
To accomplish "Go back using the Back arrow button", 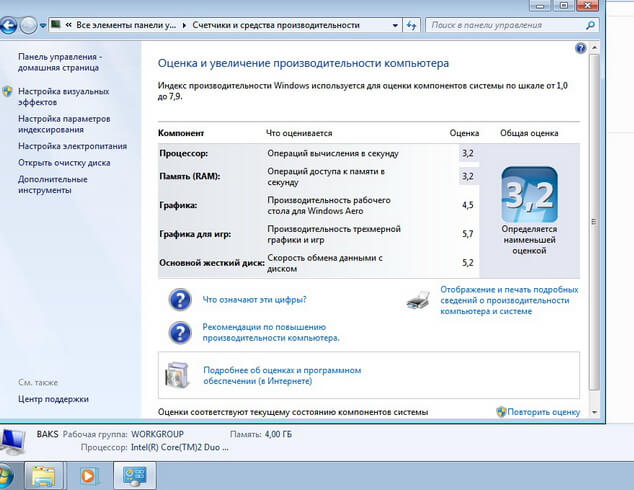I will tap(9, 23).
